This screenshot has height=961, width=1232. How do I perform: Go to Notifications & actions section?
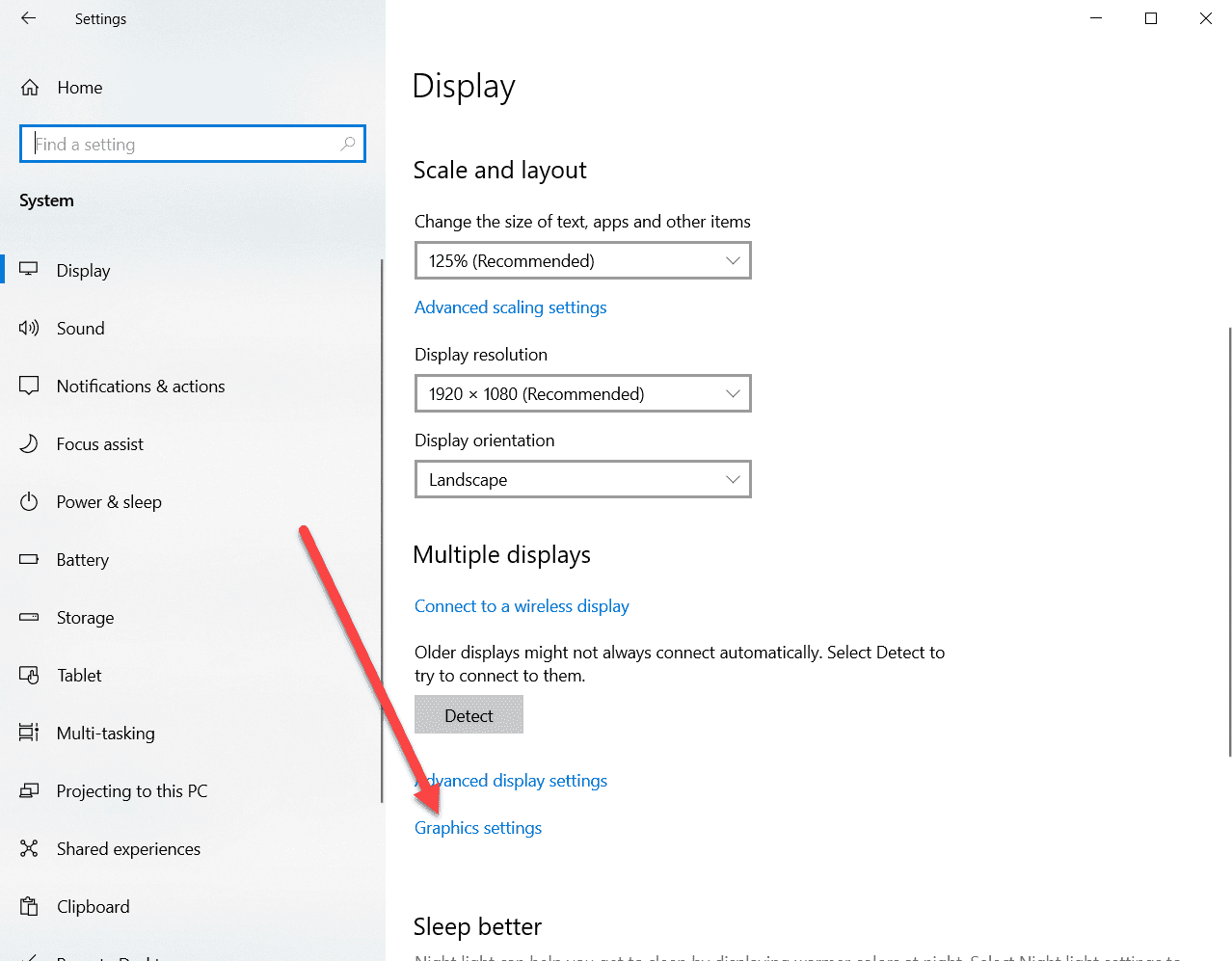point(141,387)
